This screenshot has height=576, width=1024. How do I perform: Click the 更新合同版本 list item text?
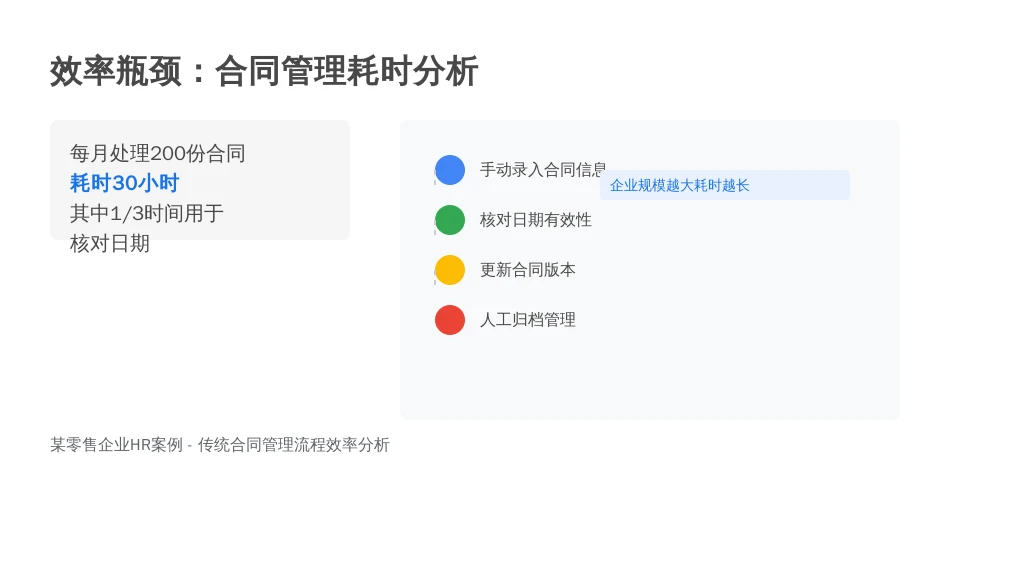(528, 270)
